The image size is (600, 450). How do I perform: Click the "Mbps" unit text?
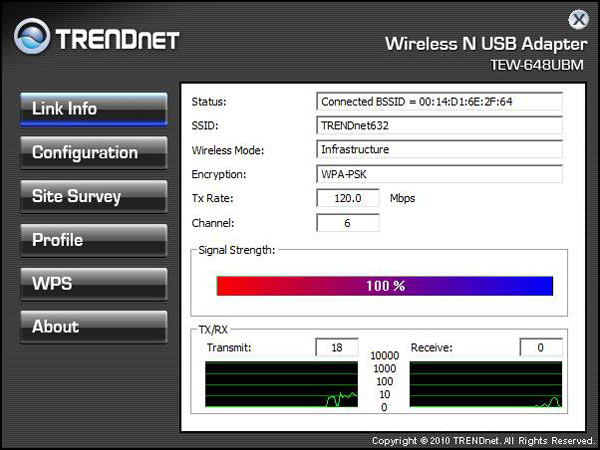tap(403, 198)
